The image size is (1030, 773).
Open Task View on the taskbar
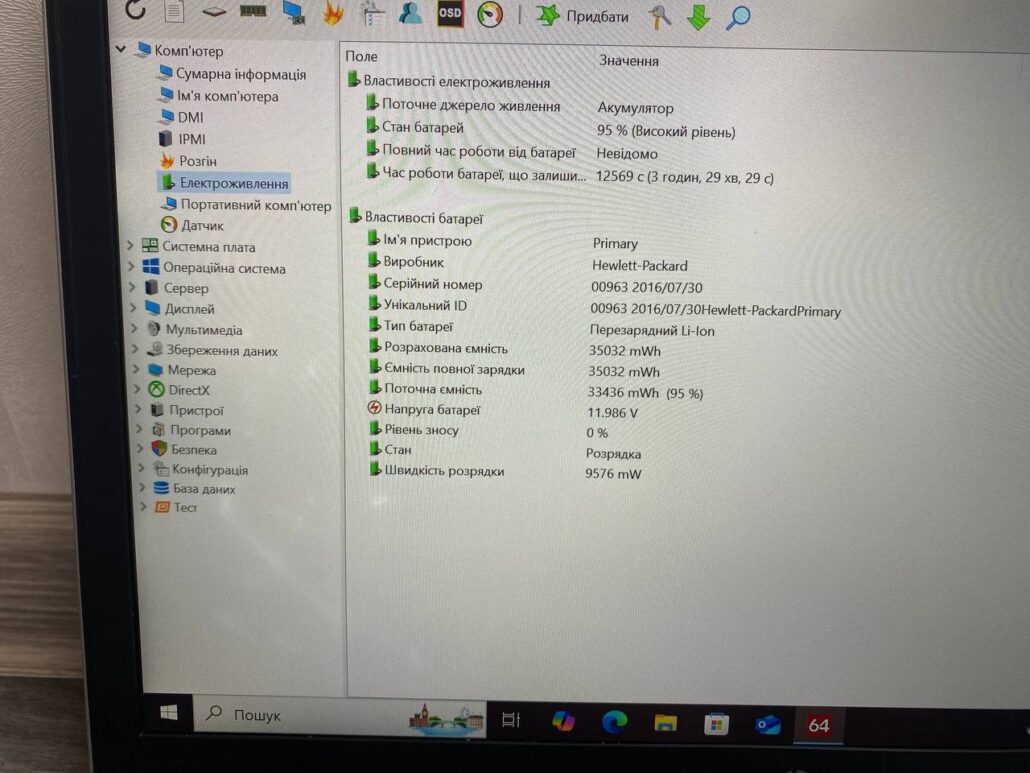[511, 720]
